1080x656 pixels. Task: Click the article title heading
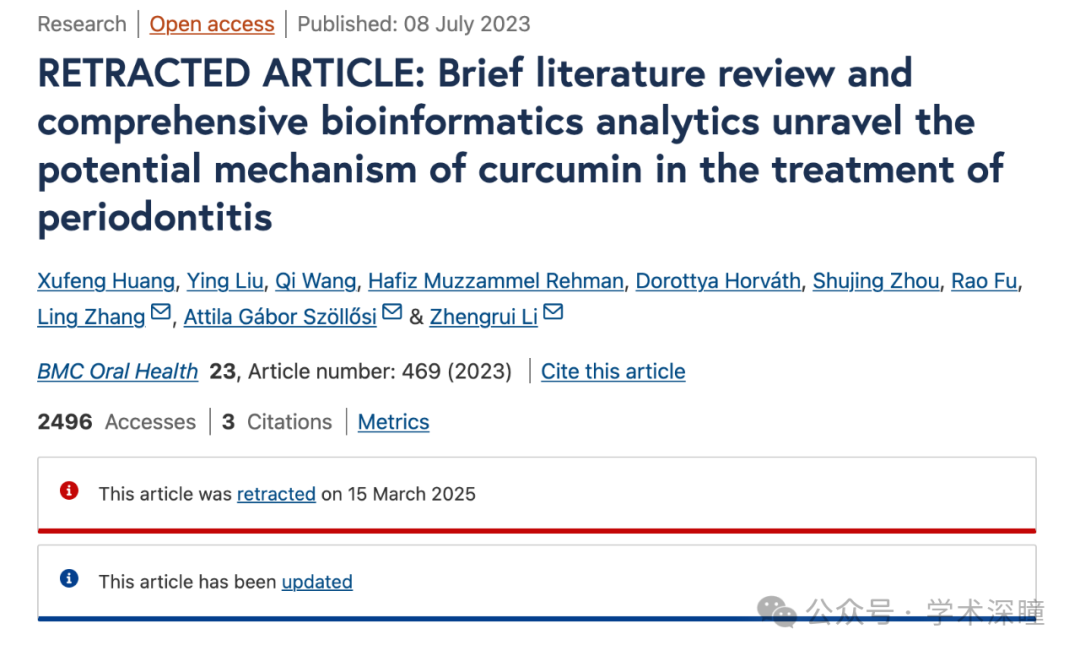point(521,145)
